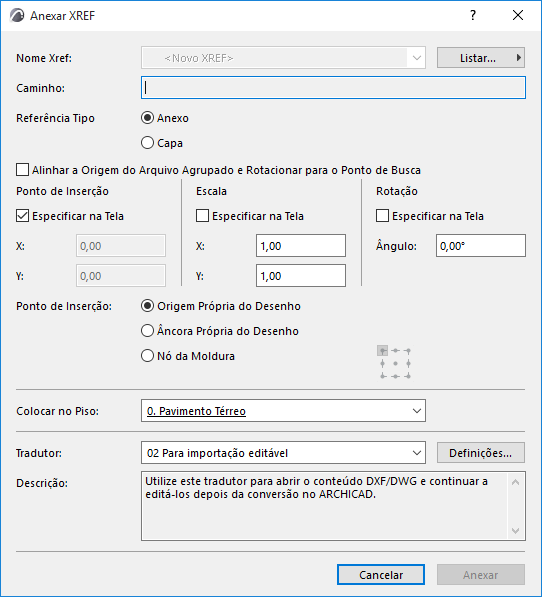The image size is (542, 597).
Task: Select the center node in the anchor grid
Action: pos(395,364)
